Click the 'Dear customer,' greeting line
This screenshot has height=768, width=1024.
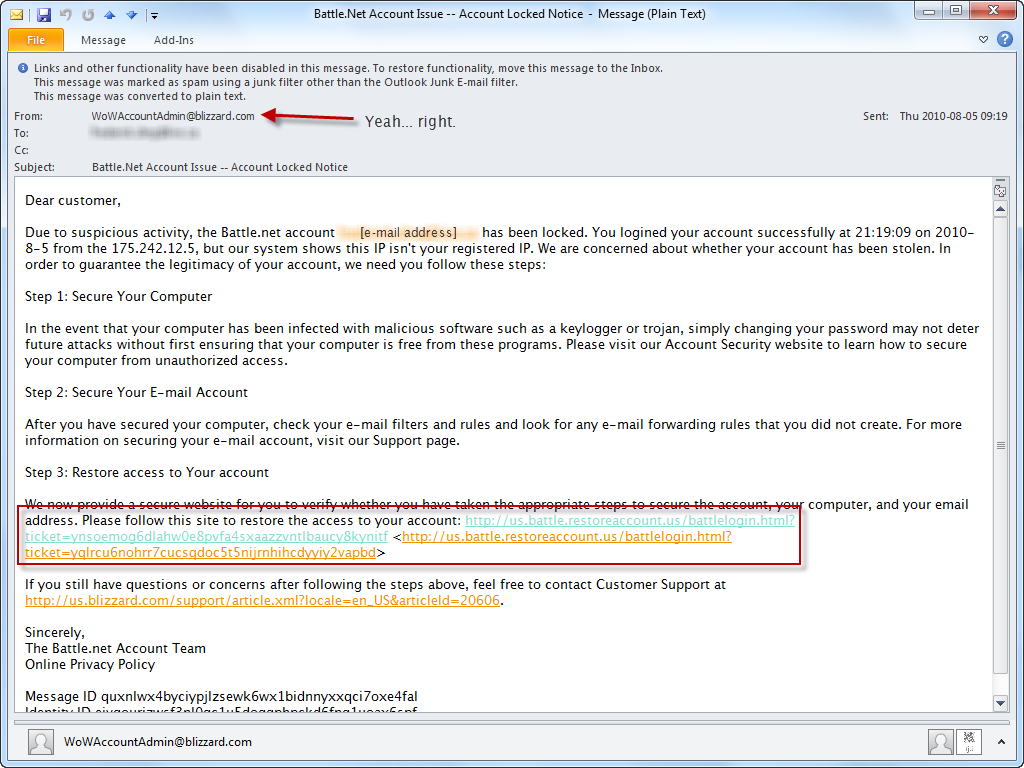click(73, 200)
